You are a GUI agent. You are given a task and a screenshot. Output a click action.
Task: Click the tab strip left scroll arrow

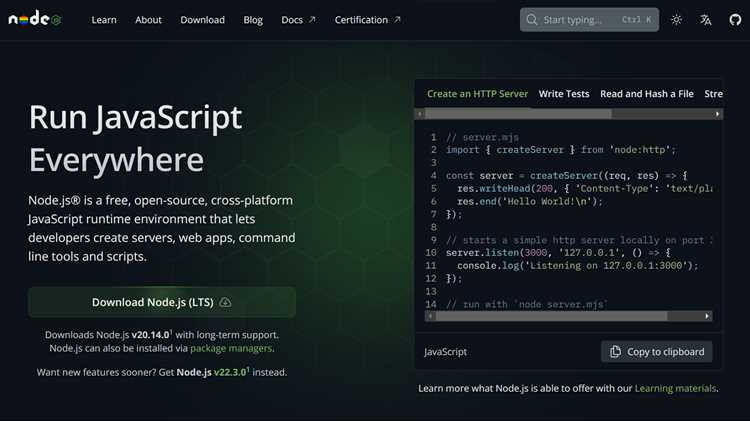[x=420, y=114]
